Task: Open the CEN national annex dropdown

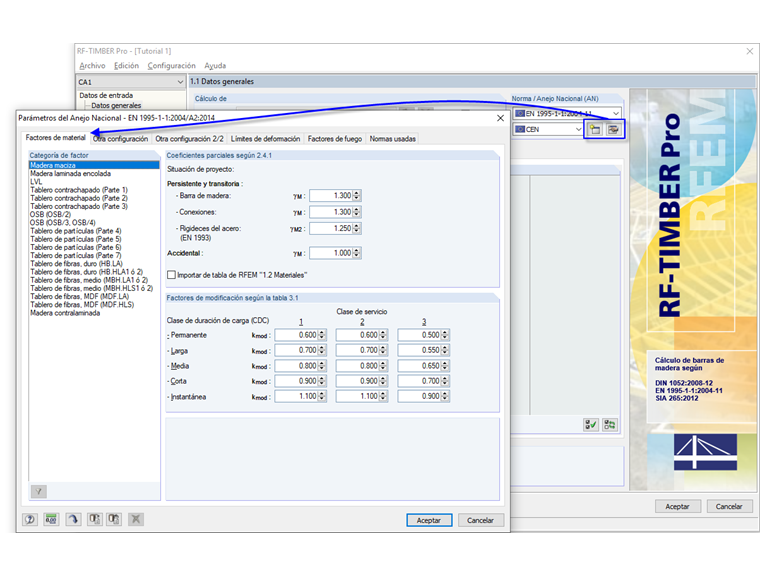Action: tap(548, 129)
